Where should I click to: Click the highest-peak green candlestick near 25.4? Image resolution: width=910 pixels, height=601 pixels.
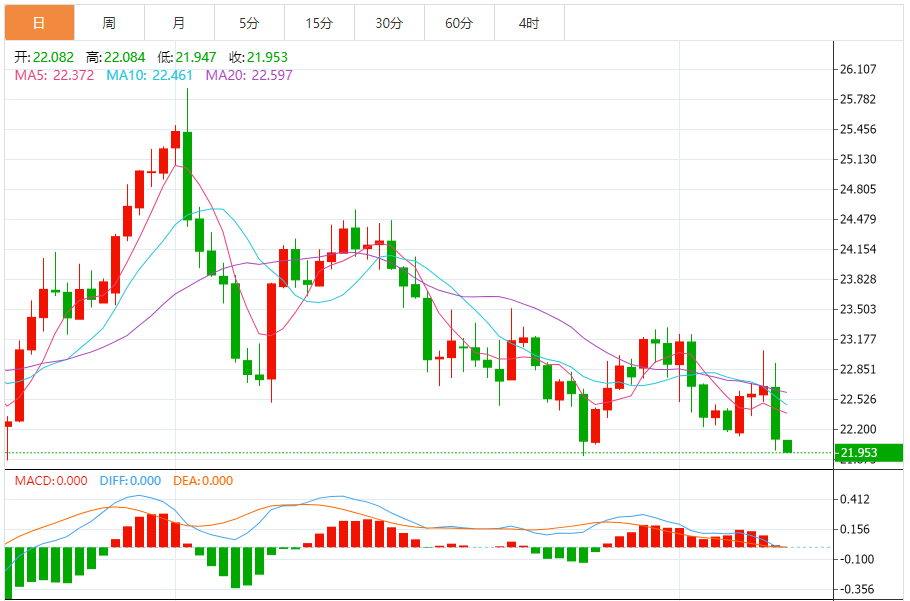[x=187, y=176]
